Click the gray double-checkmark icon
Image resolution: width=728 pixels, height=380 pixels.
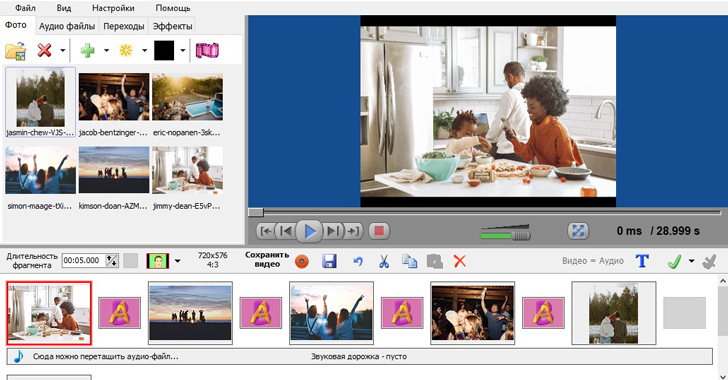tap(709, 262)
